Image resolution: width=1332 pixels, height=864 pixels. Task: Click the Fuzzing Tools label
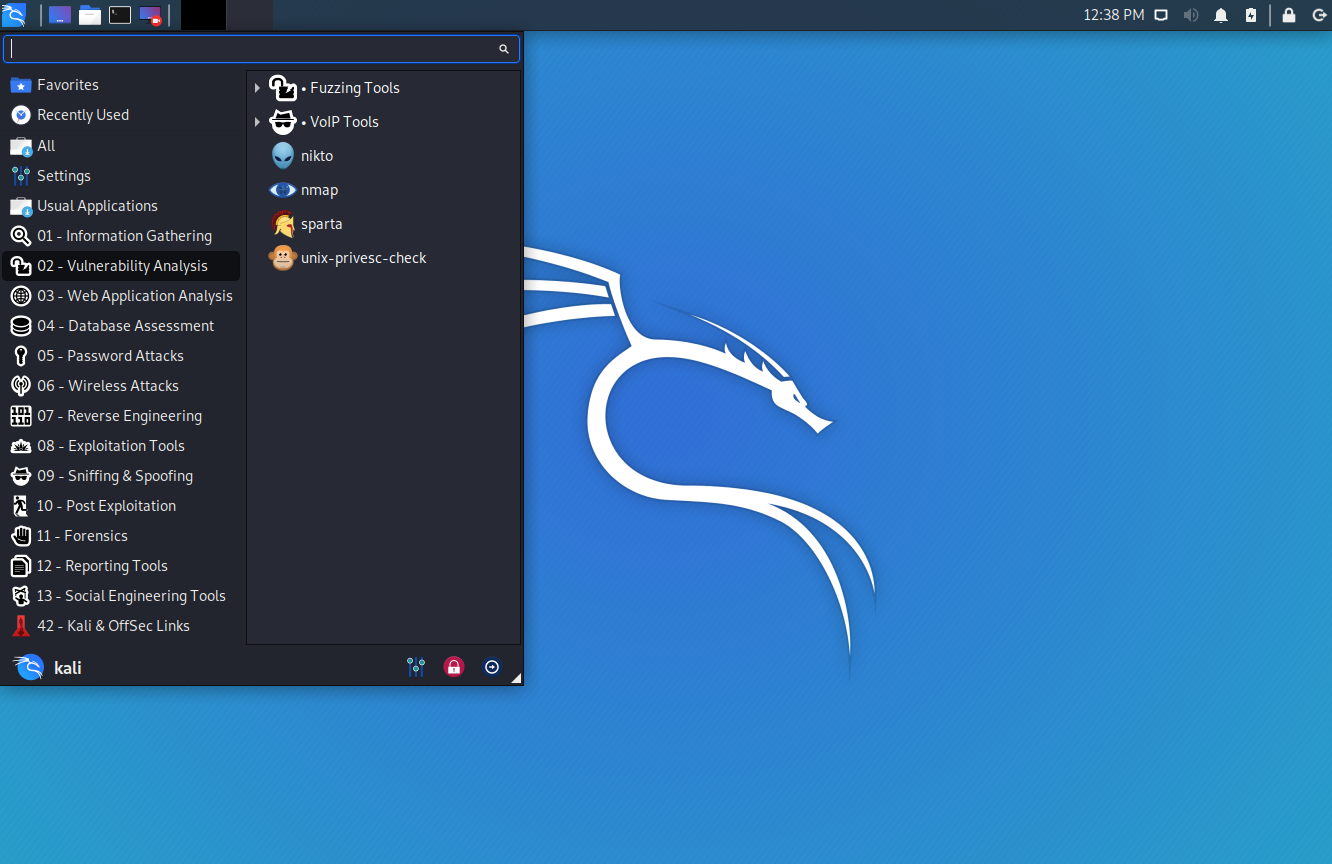pyautogui.click(x=355, y=88)
